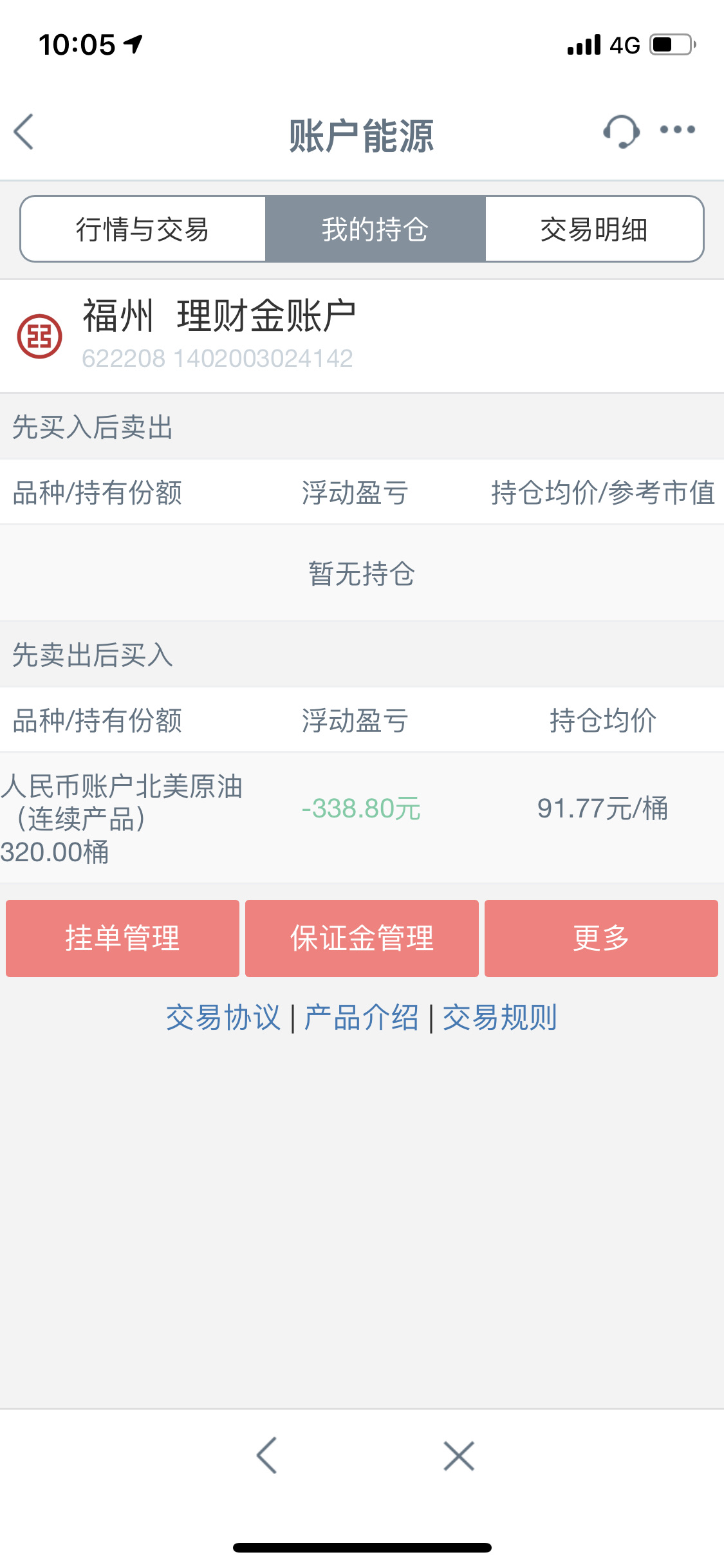
Task: Tap the 账户能源 page title
Action: 362,136
